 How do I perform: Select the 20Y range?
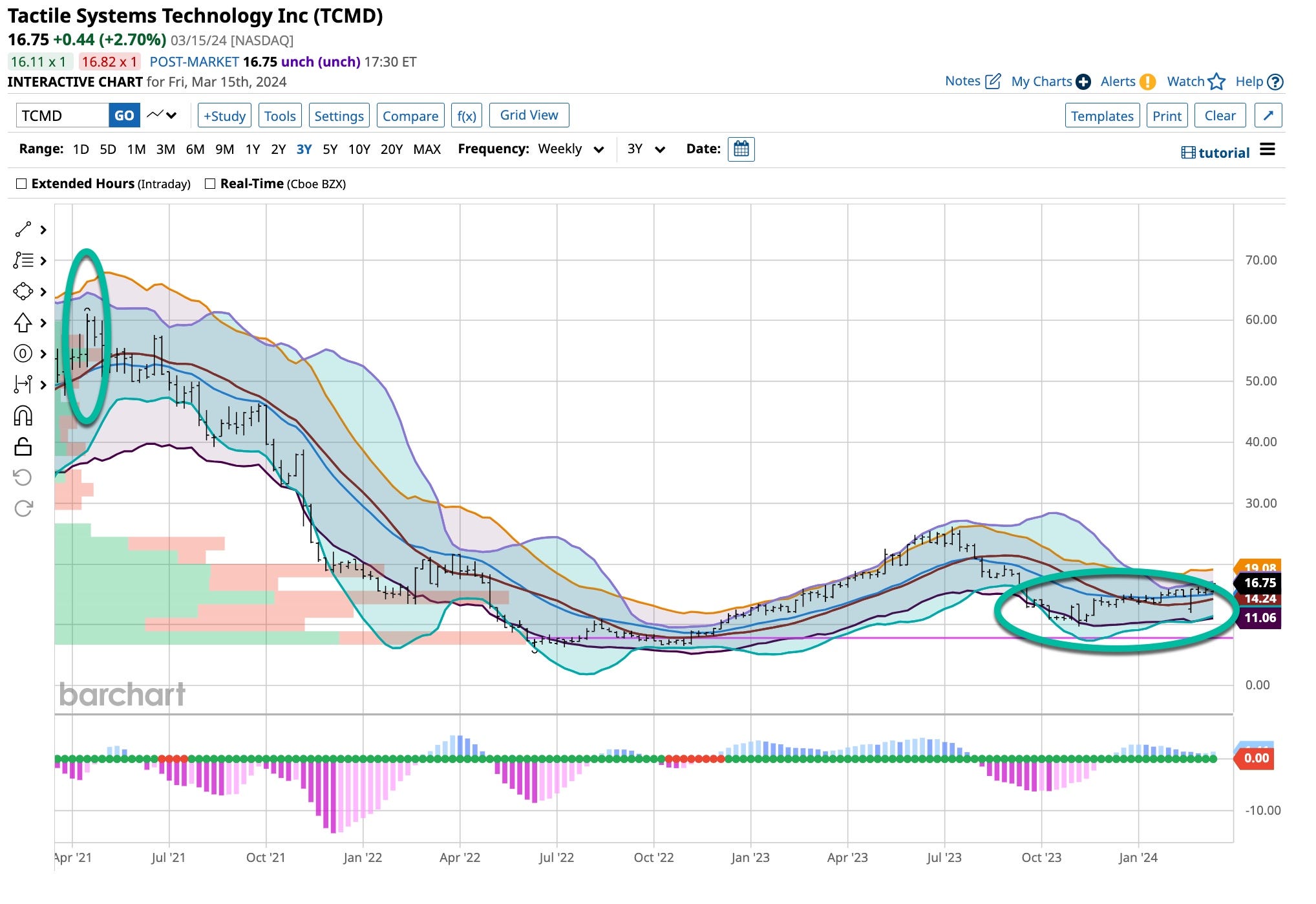pyautogui.click(x=392, y=149)
